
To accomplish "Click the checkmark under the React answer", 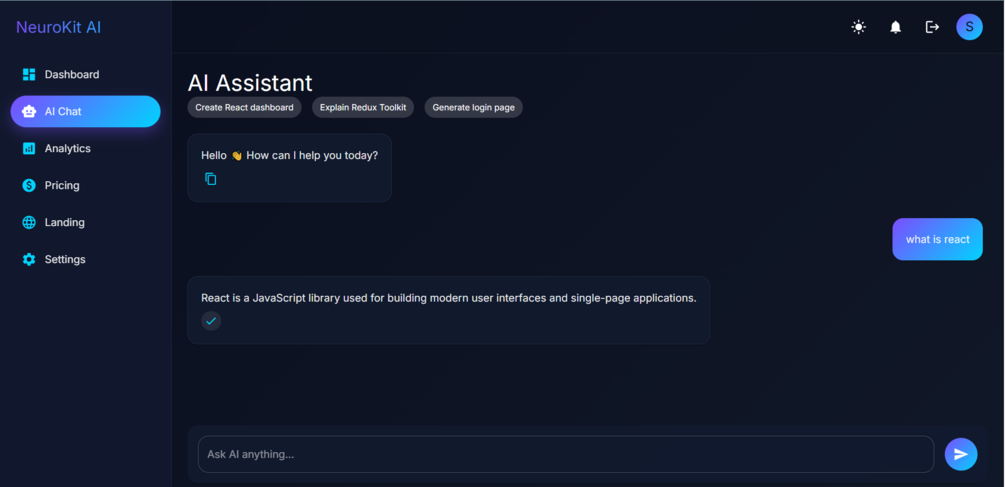I will click(x=211, y=320).
